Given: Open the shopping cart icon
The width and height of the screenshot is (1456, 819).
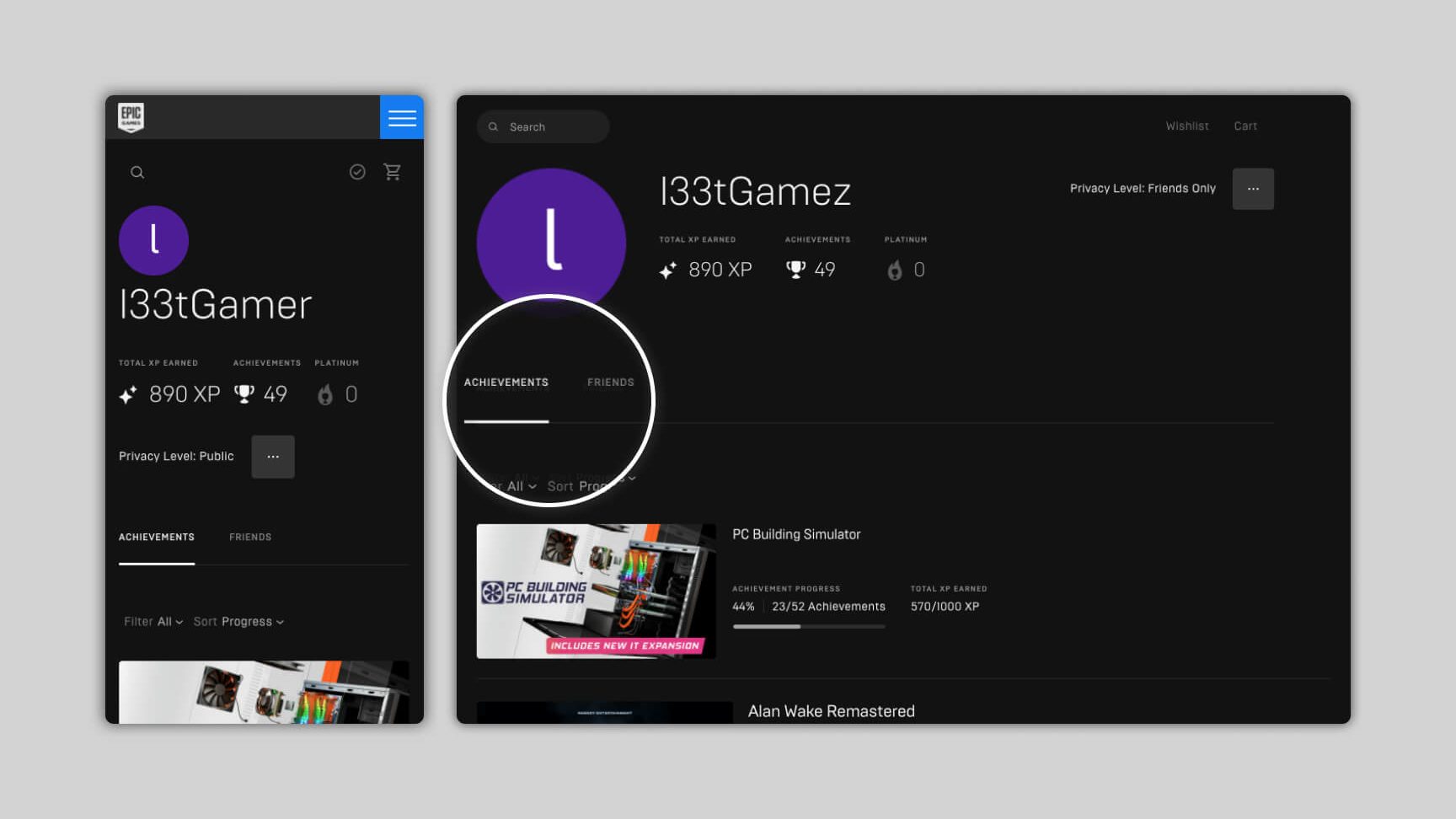Looking at the screenshot, I should pyautogui.click(x=393, y=172).
